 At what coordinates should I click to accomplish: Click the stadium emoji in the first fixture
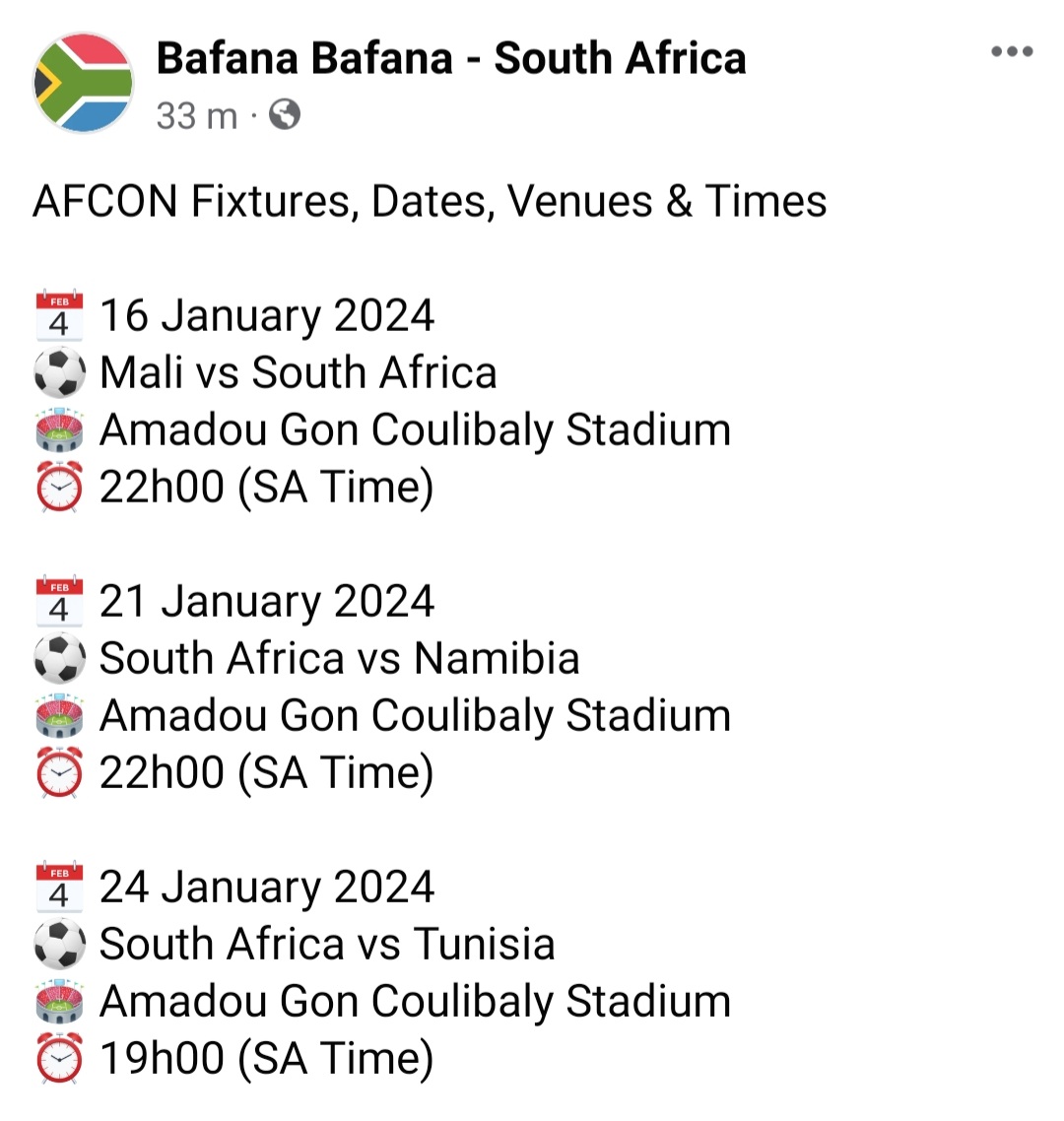[59, 430]
